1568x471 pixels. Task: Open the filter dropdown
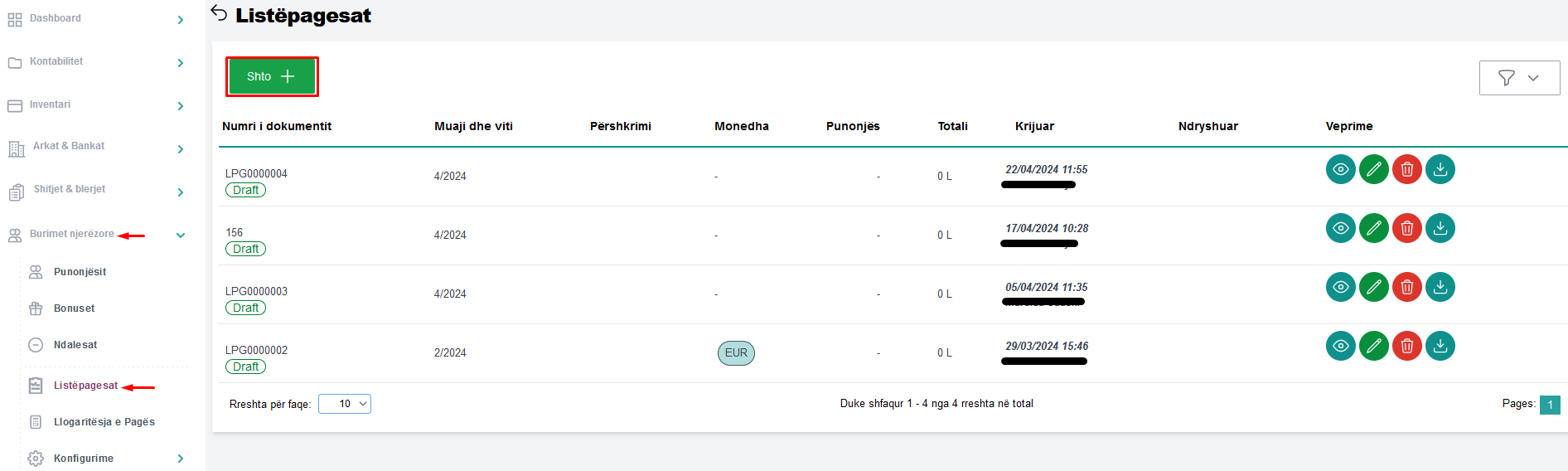tap(1519, 78)
